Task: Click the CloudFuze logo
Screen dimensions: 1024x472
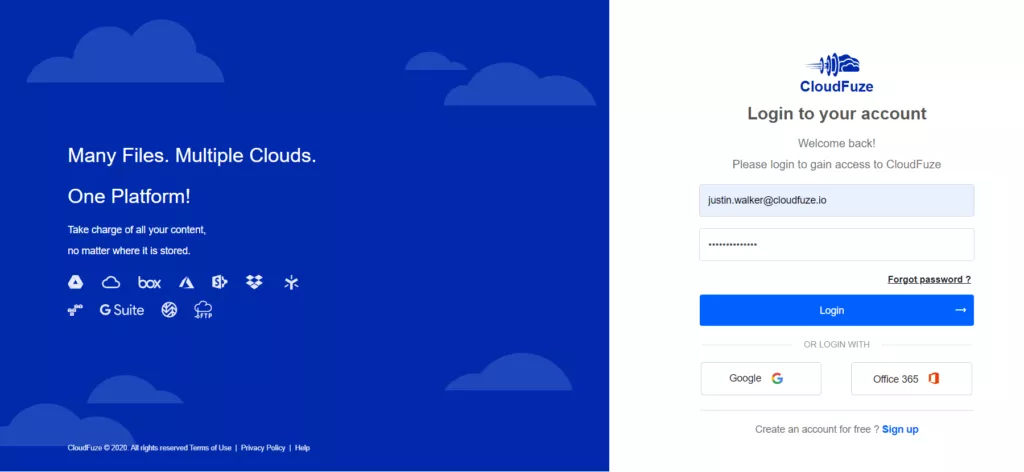Action: pos(837,73)
